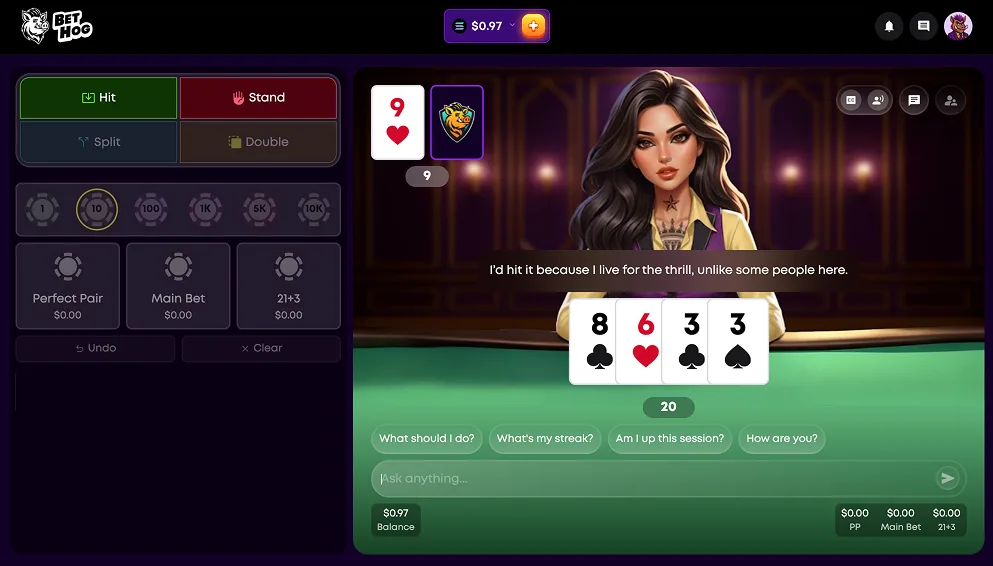Viewport: 993px width, 566px height.
Task: Open the notifications bell icon
Action: coord(889,26)
